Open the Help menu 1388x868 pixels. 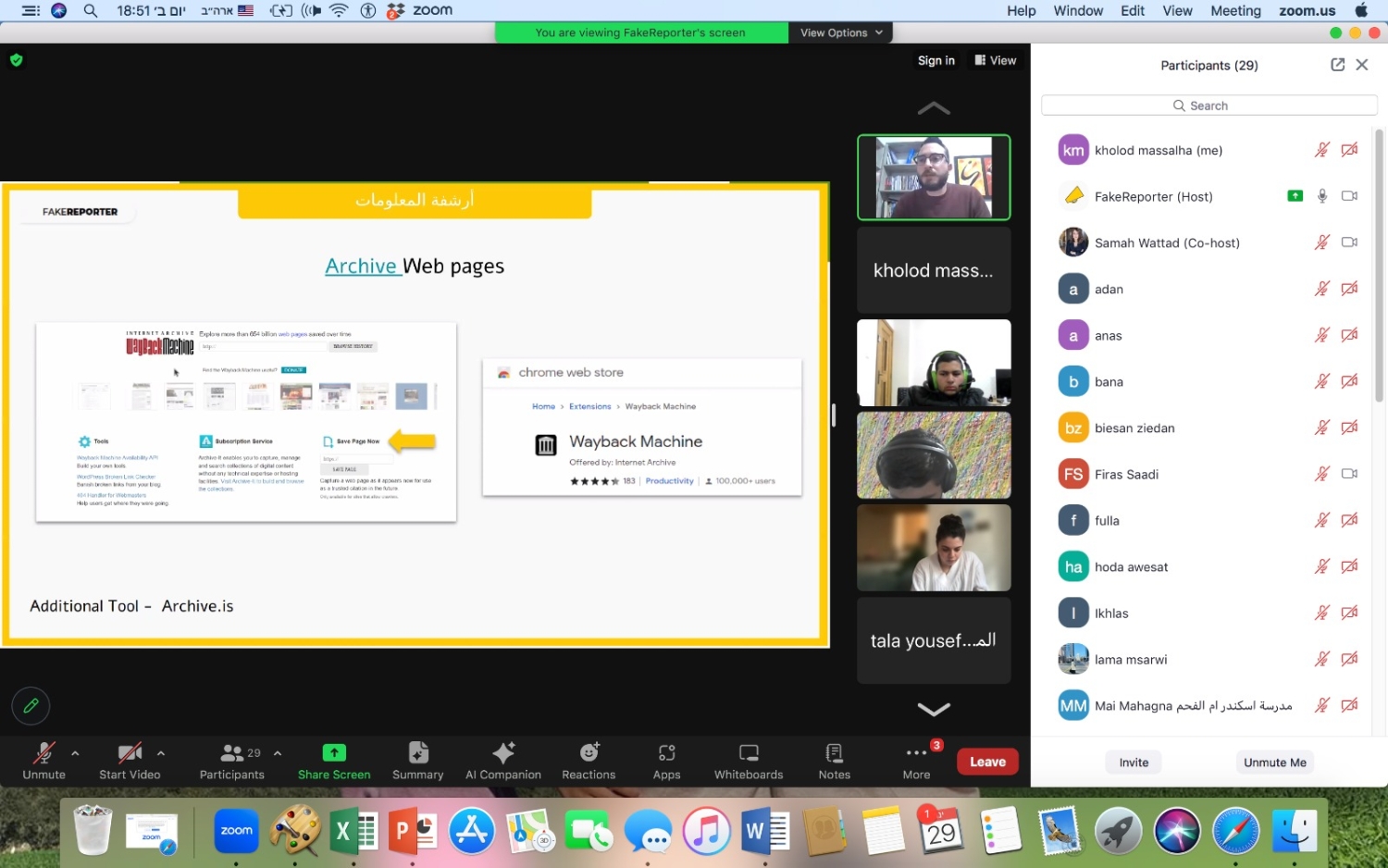pyautogui.click(x=1022, y=11)
